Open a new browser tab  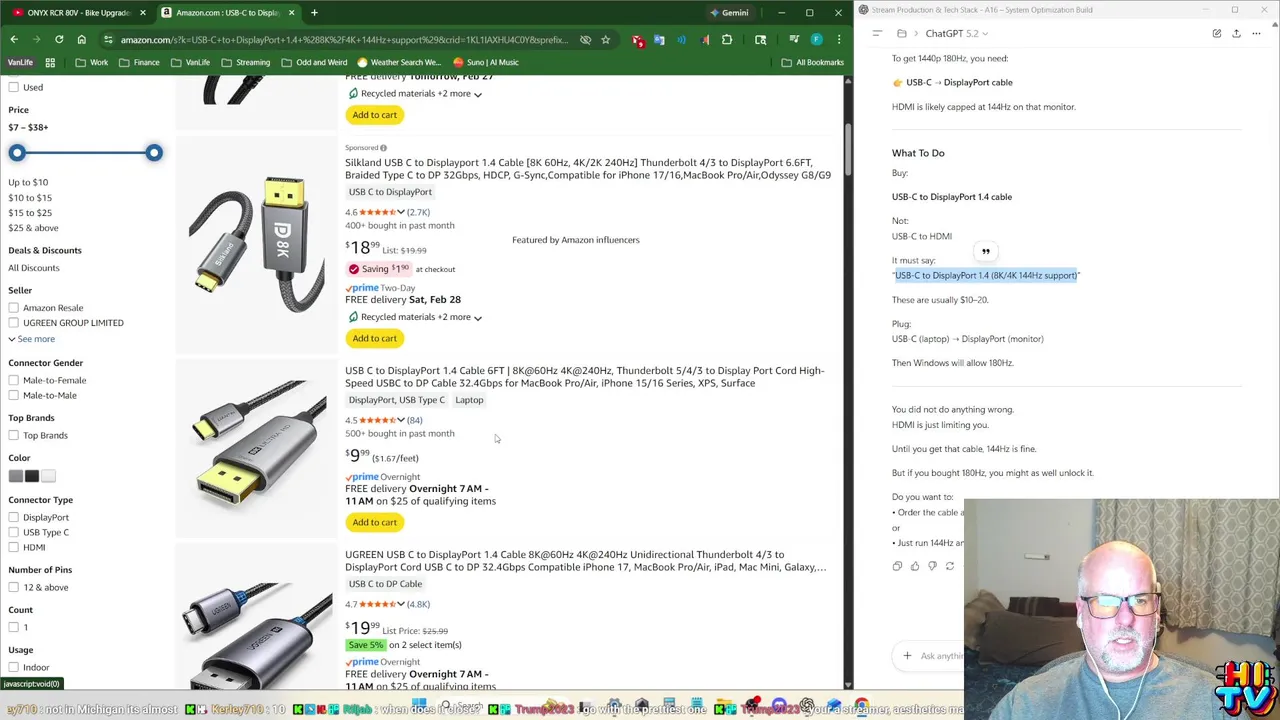tap(314, 13)
